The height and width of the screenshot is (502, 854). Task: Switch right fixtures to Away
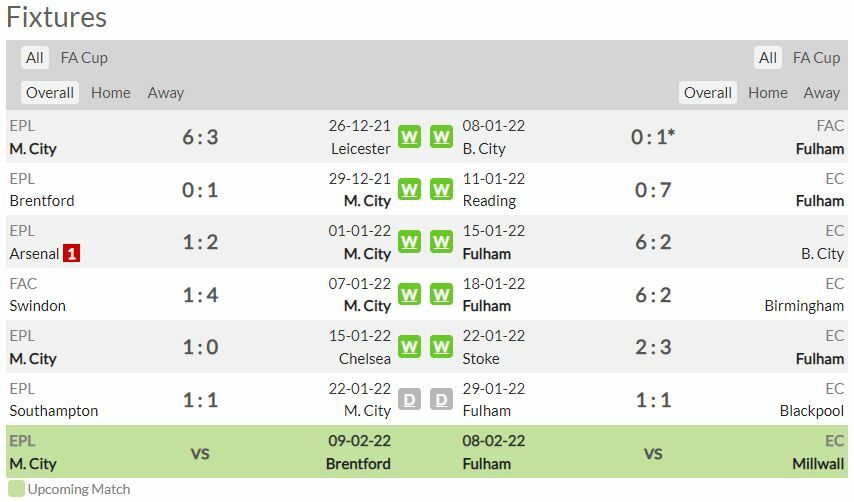click(x=821, y=93)
